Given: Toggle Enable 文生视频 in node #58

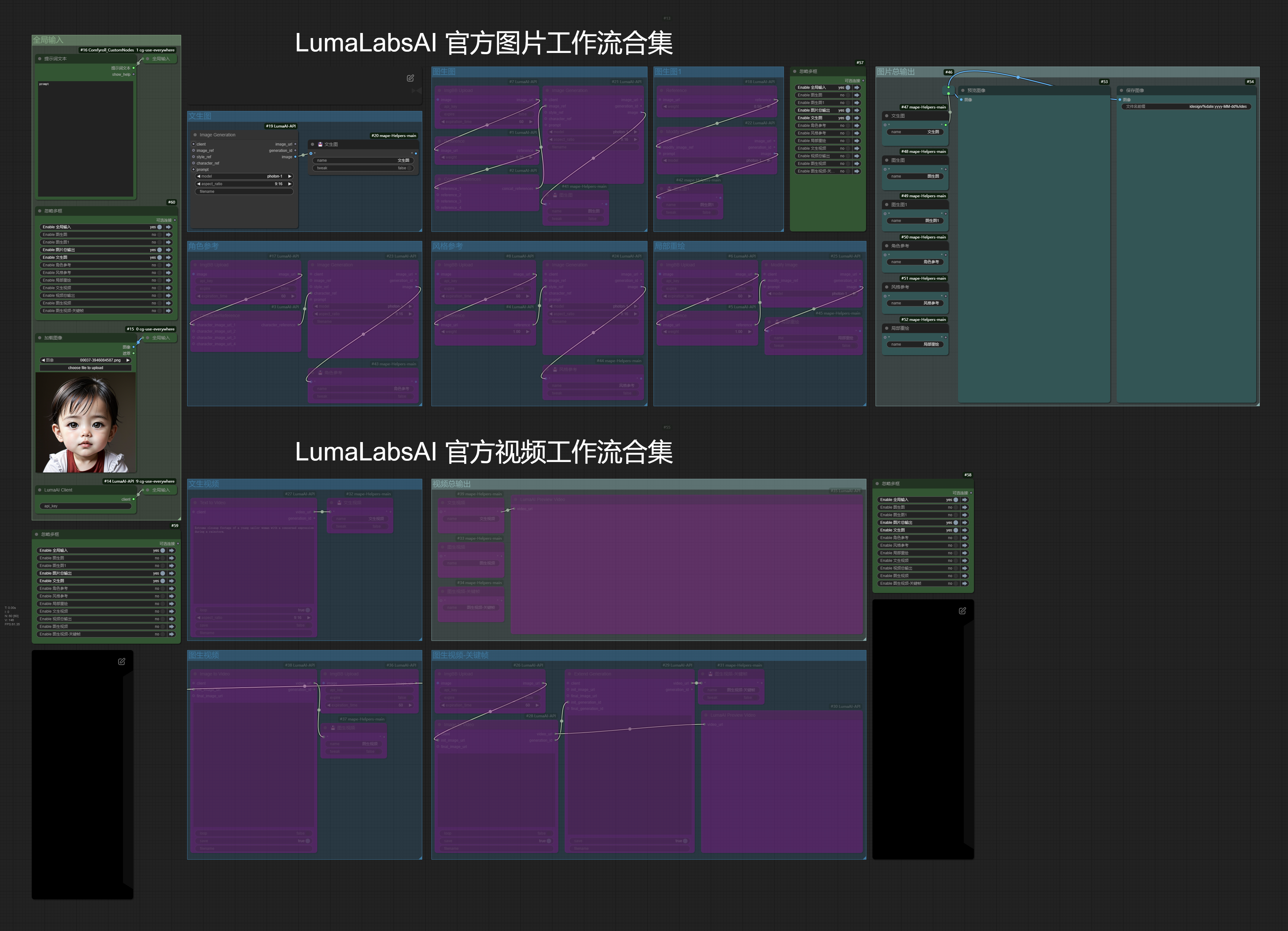Looking at the screenshot, I should click(955, 560).
